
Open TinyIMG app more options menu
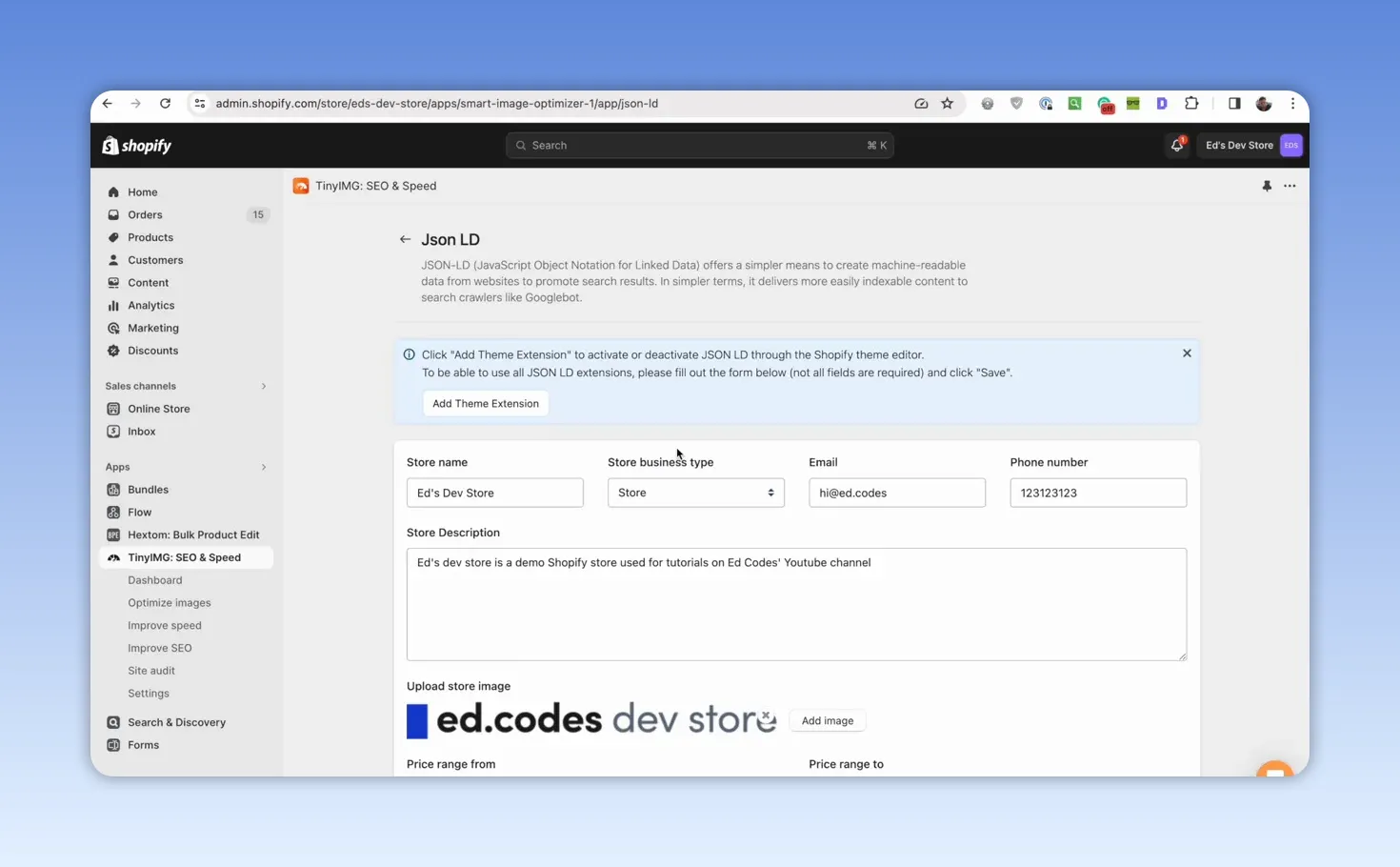pos(1290,186)
